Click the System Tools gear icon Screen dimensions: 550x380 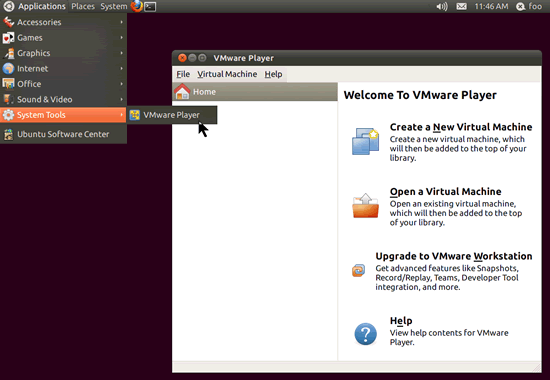pos(8,115)
